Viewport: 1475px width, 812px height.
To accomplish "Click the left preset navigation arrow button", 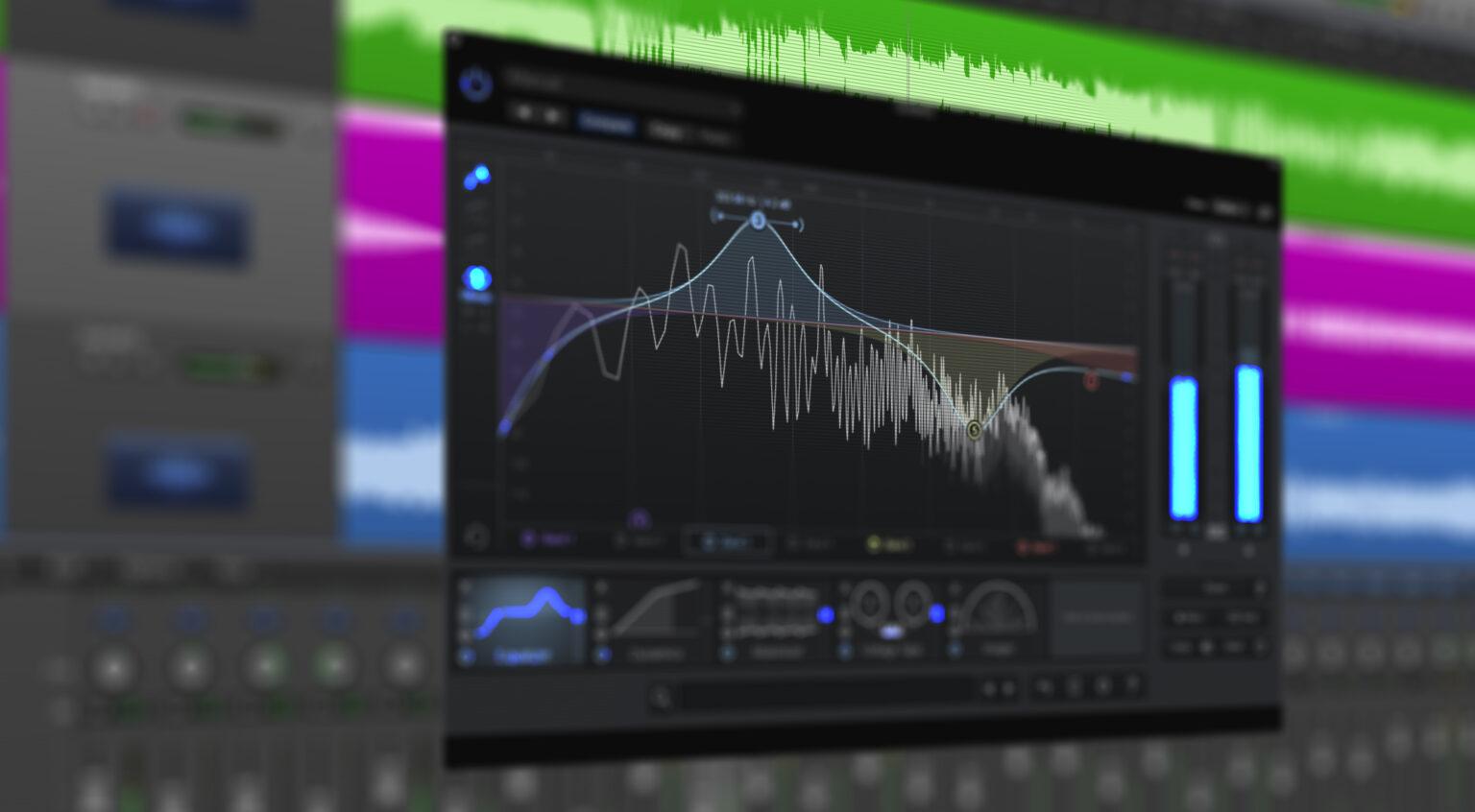I will 526,113.
